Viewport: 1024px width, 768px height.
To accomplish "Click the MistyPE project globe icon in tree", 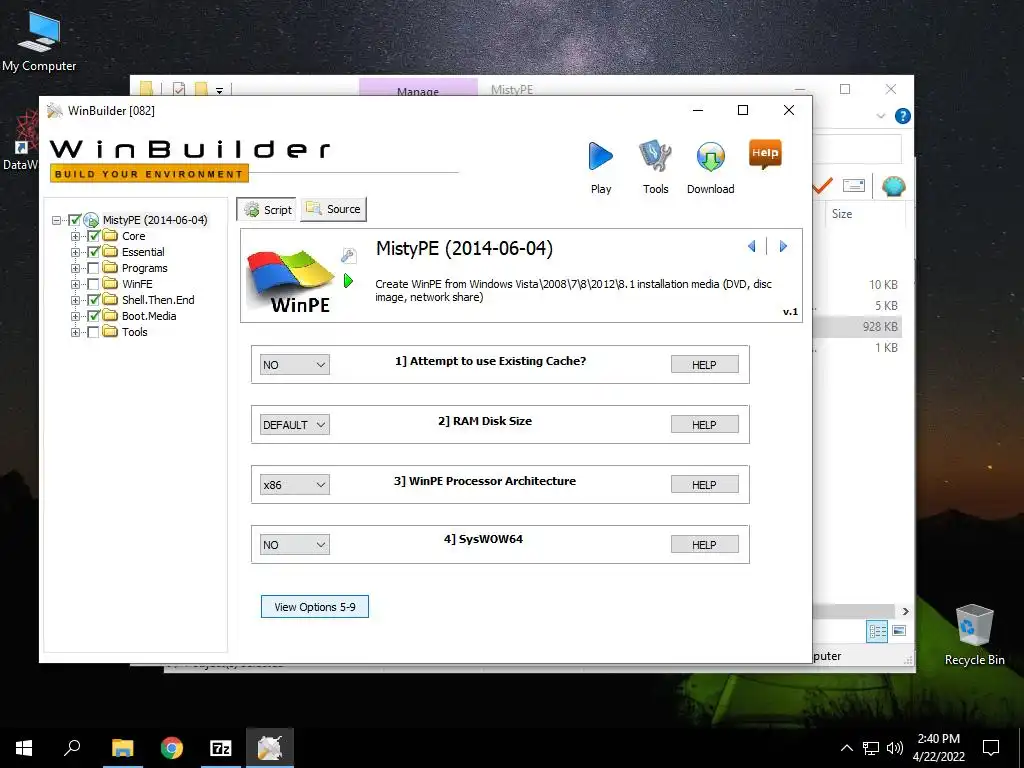I will 91,220.
